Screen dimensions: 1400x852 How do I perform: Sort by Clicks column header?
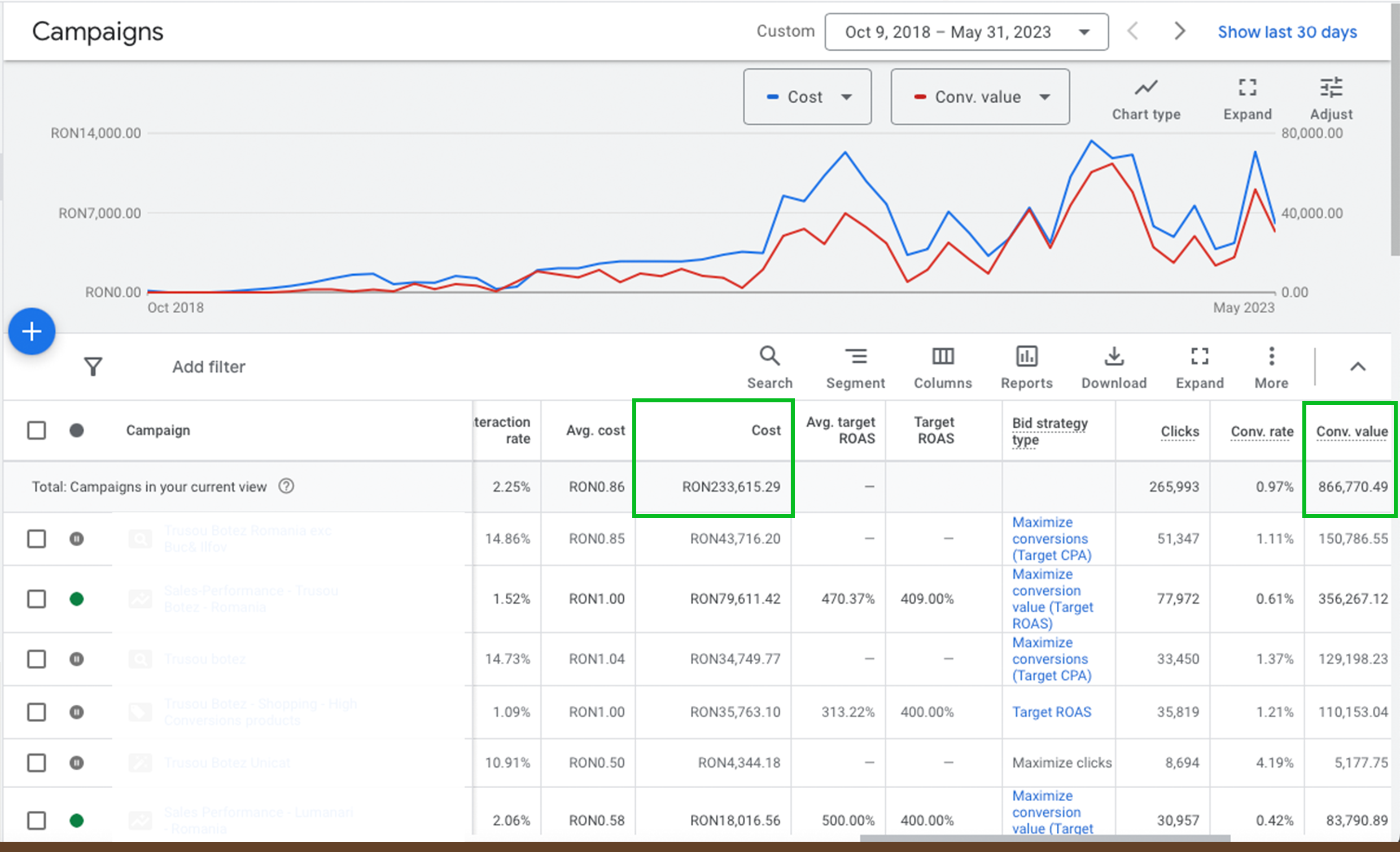click(1179, 431)
